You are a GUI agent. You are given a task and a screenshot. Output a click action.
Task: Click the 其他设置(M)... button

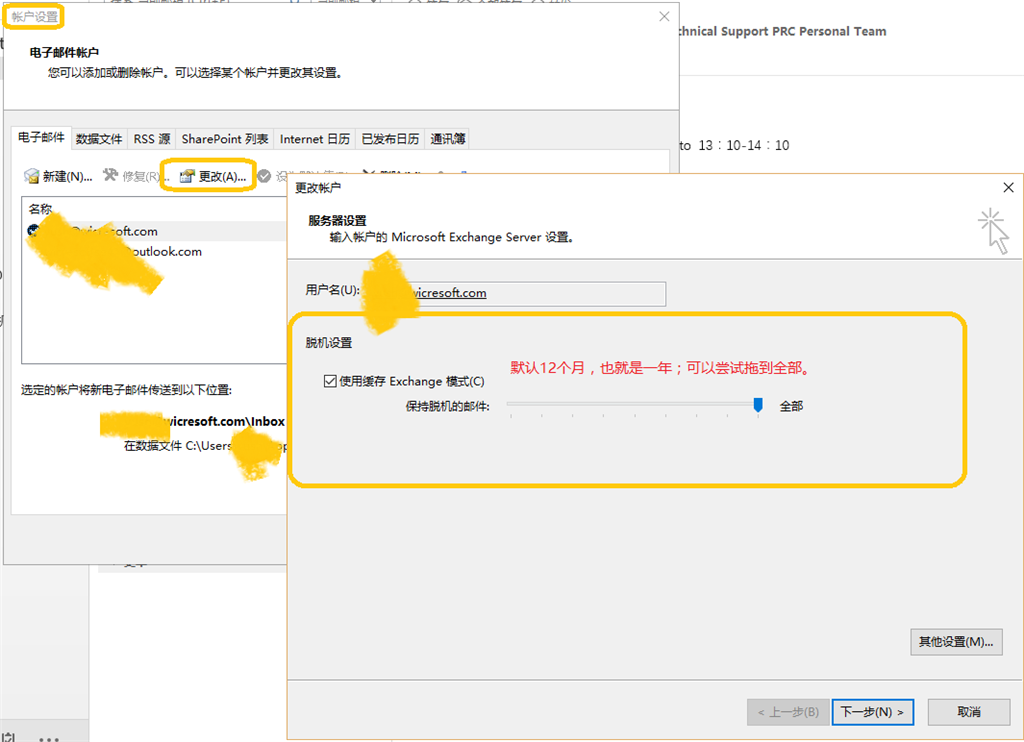click(956, 642)
